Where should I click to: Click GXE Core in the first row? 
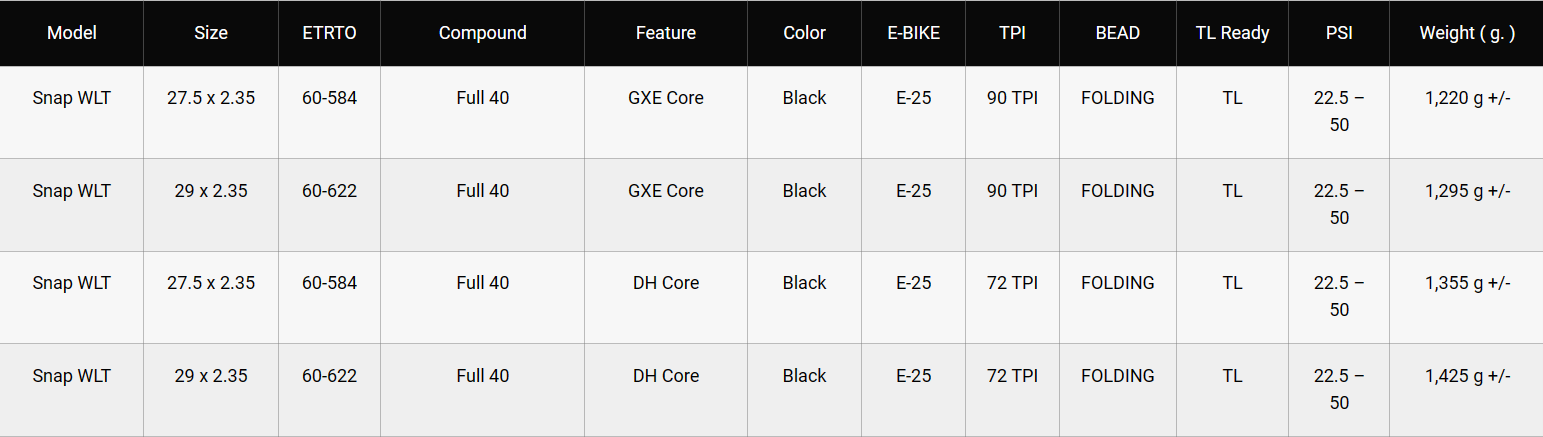click(x=666, y=98)
